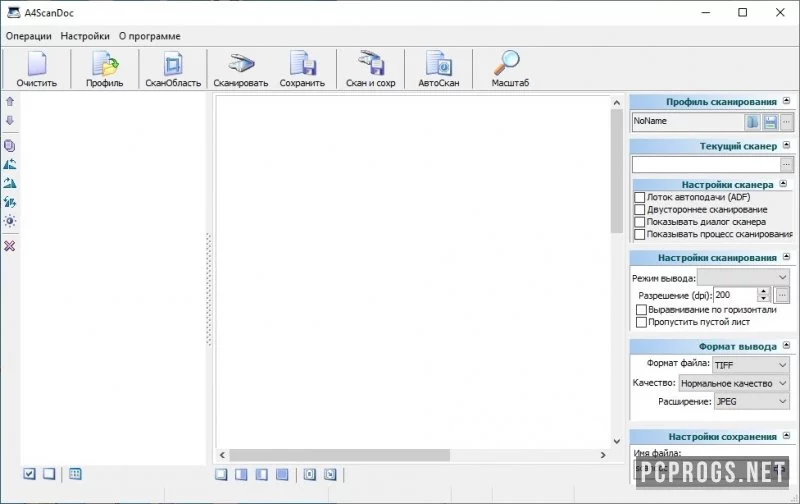Check Пропустить пустой лист option
The image size is (800, 504).
click(642, 322)
